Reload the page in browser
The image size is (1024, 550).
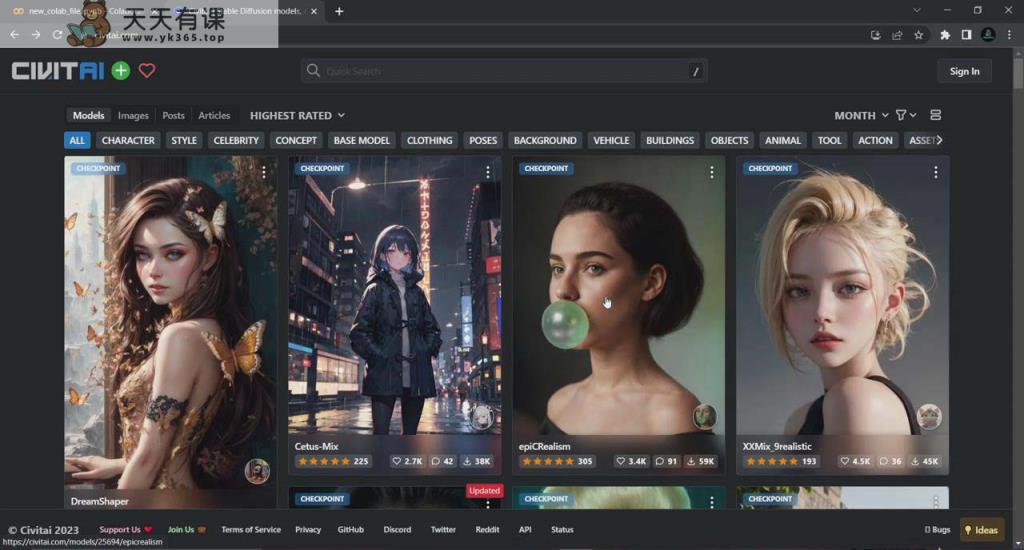coord(57,35)
